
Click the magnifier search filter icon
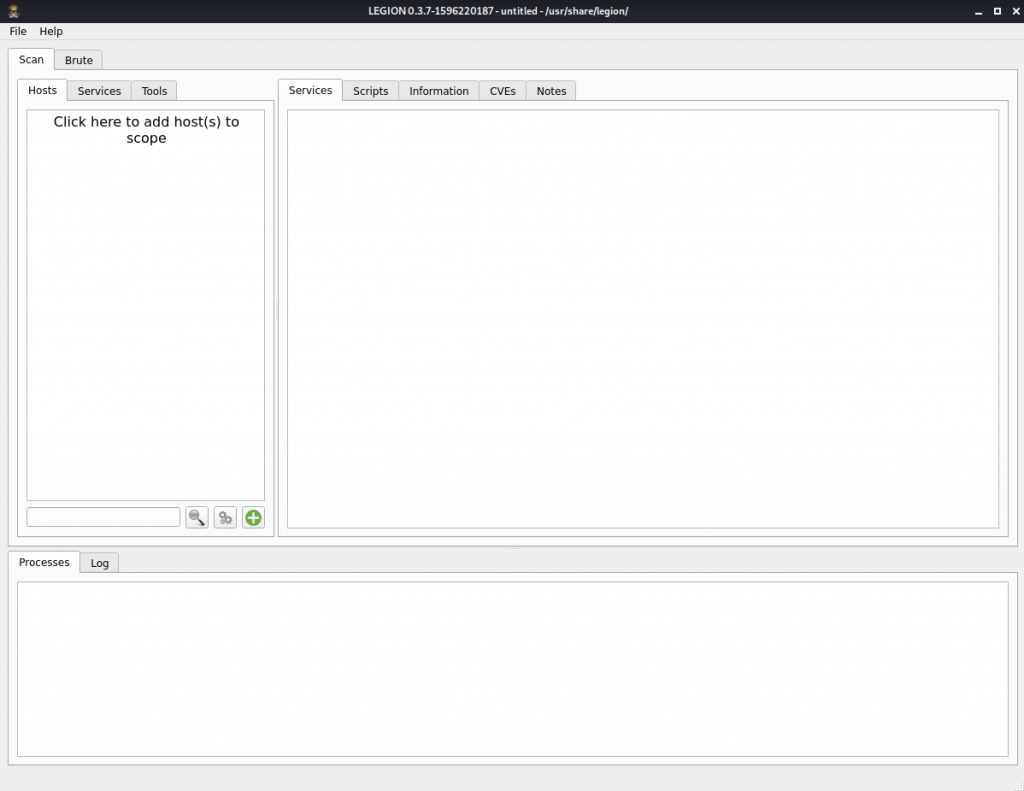[197, 517]
